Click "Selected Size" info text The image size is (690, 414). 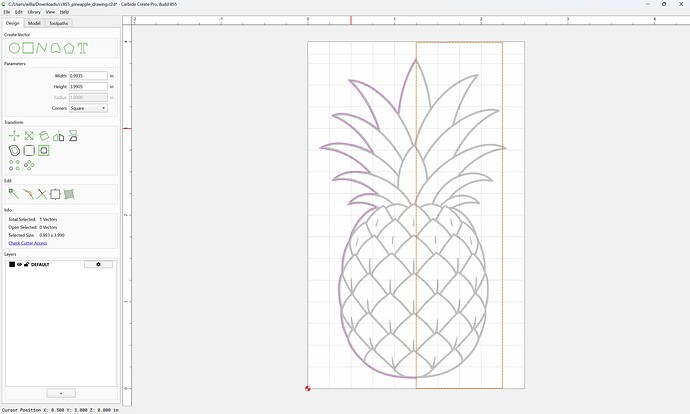pos(37,235)
